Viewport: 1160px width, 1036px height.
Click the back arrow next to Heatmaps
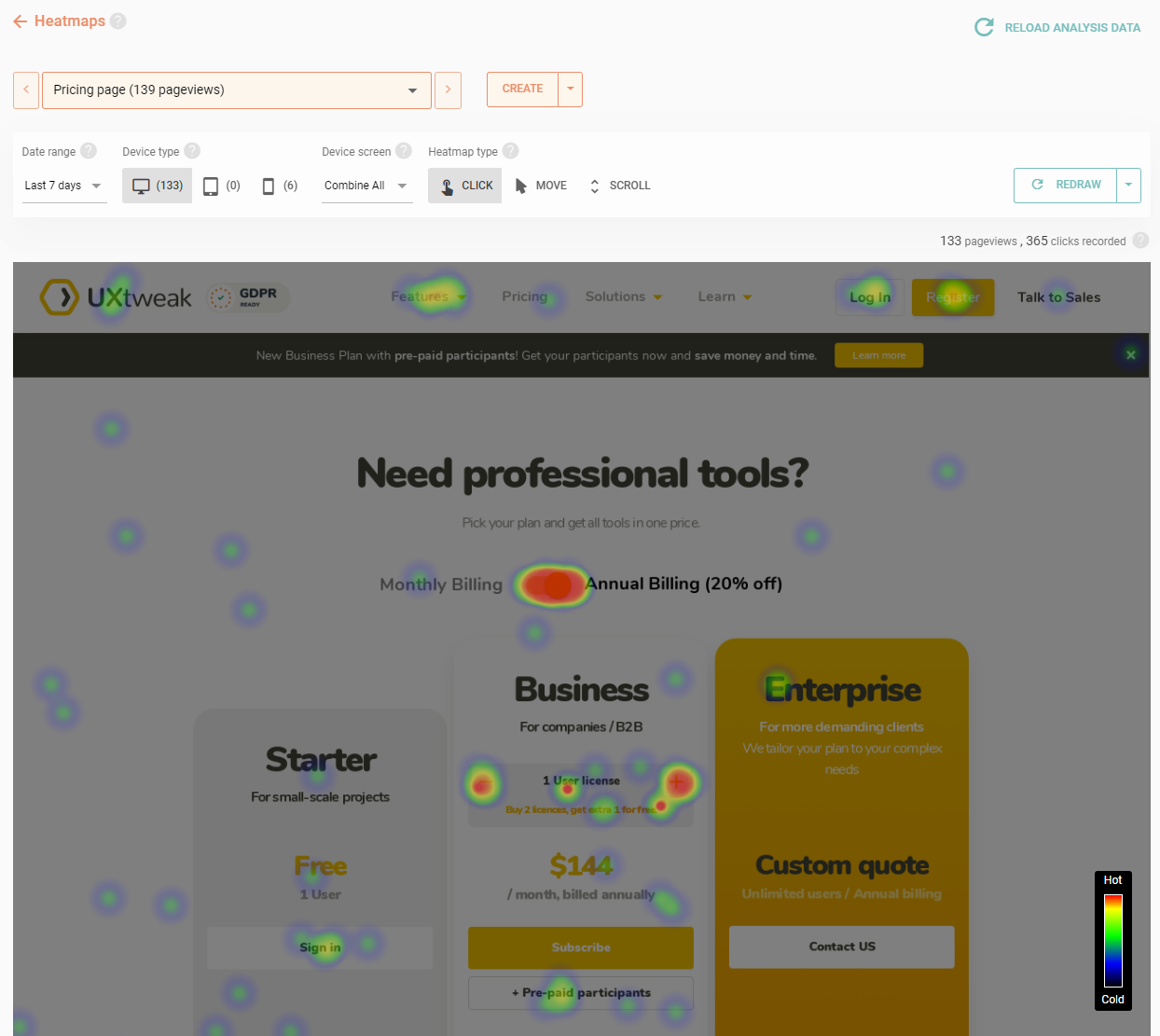pyautogui.click(x=20, y=21)
